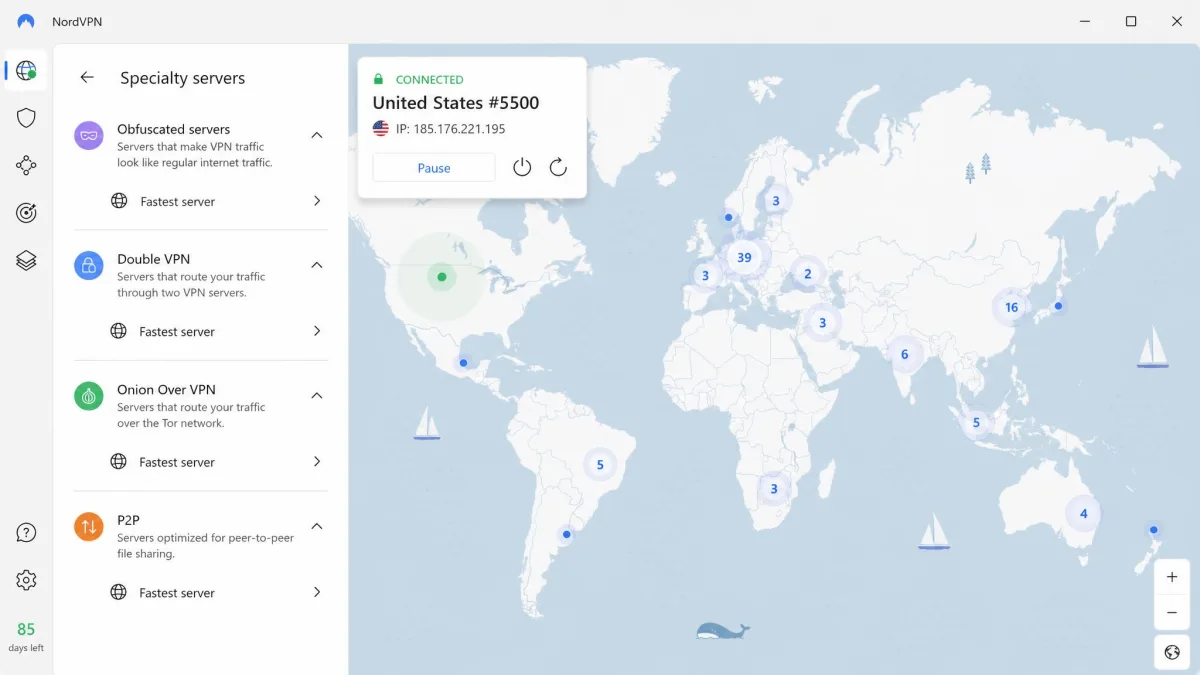Maximize the NordVPN window
Image resolution: width=1200 pixels, height=675 pixels.
(1131, 21)
